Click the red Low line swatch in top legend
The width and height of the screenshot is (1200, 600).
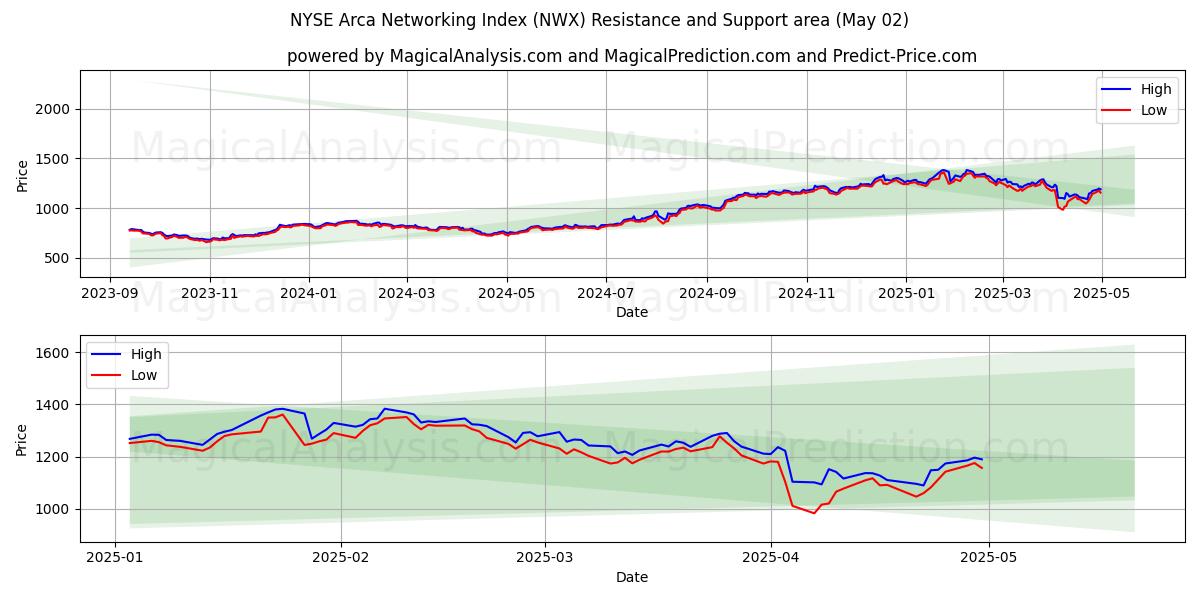(1118, 111)
